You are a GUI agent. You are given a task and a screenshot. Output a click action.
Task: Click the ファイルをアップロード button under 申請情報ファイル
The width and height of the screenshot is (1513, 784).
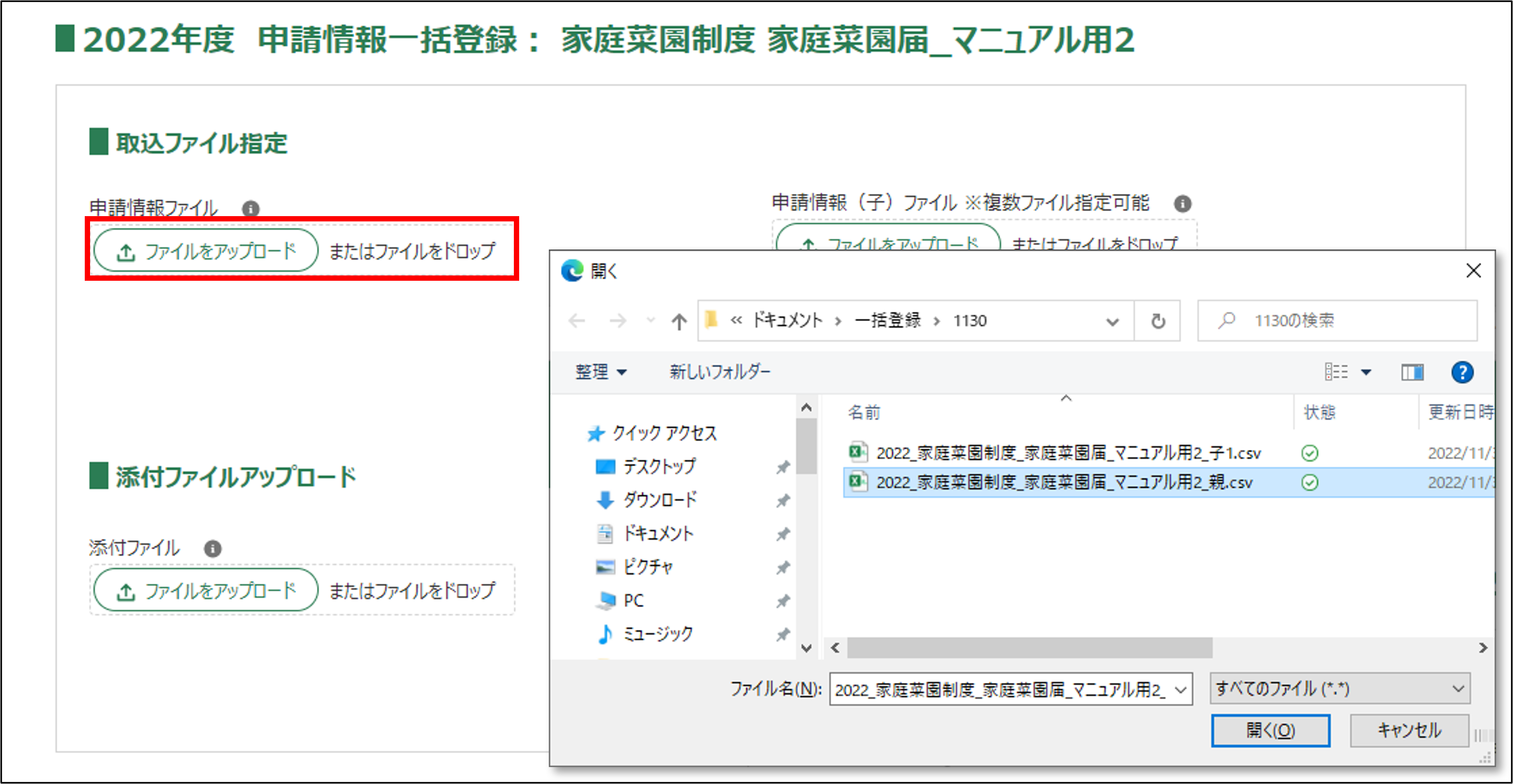206,251
